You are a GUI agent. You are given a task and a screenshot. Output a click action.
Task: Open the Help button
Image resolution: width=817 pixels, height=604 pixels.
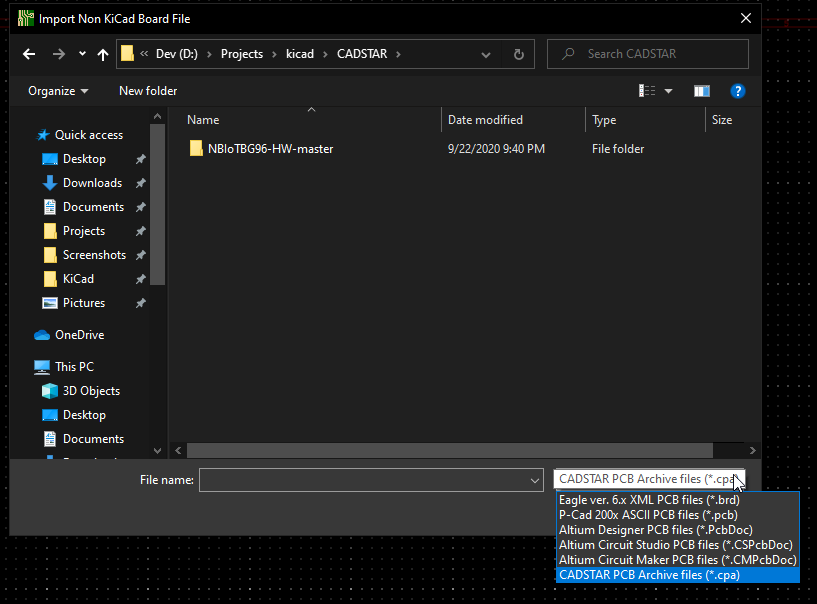point(737,91)
